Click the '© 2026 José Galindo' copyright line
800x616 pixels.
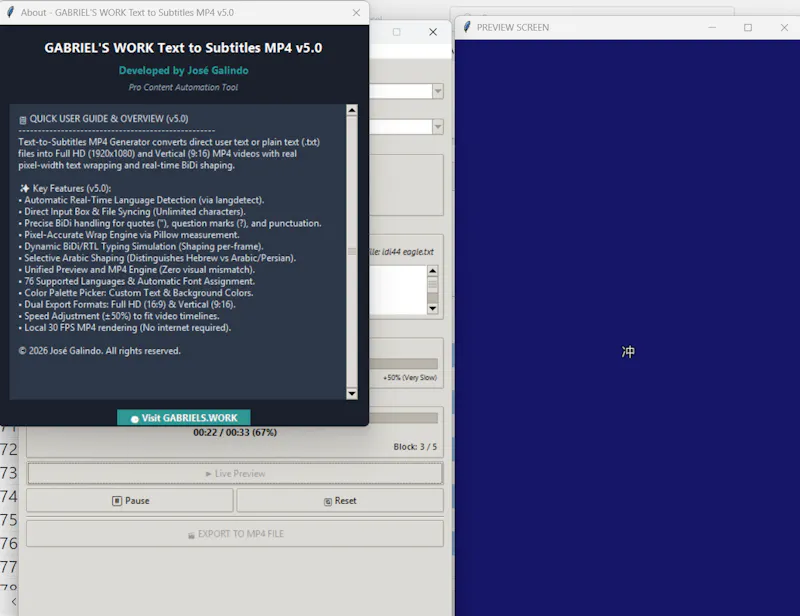[99, 351]
